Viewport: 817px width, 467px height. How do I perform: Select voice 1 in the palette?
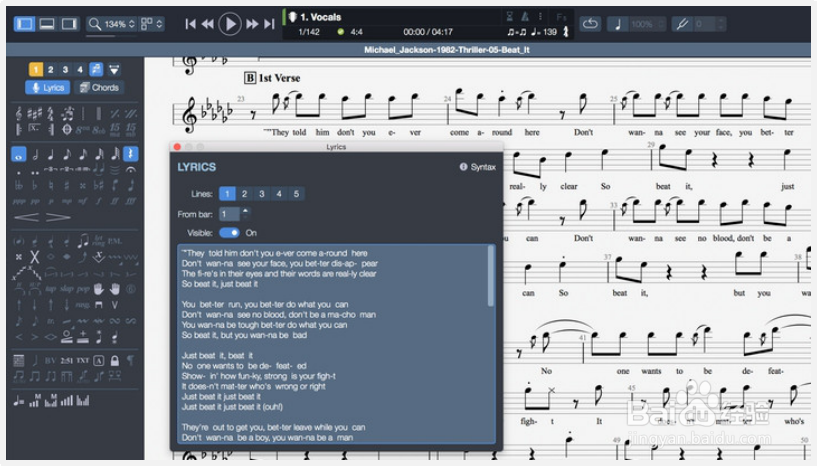click(35, 69)
